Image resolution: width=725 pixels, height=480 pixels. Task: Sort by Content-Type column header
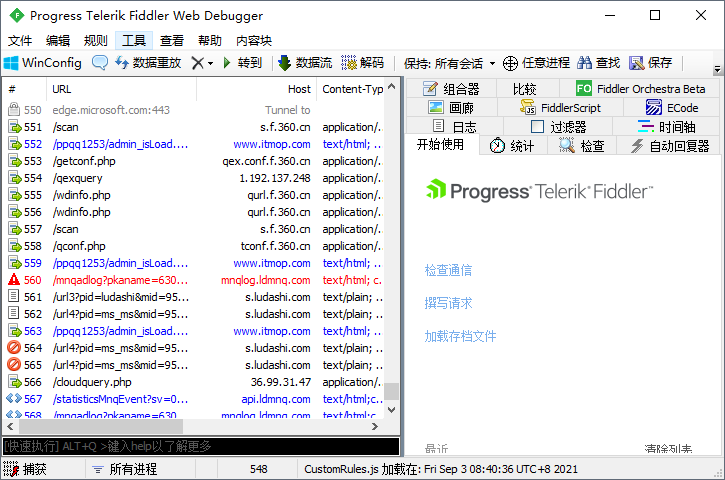(x=352, y=89)
